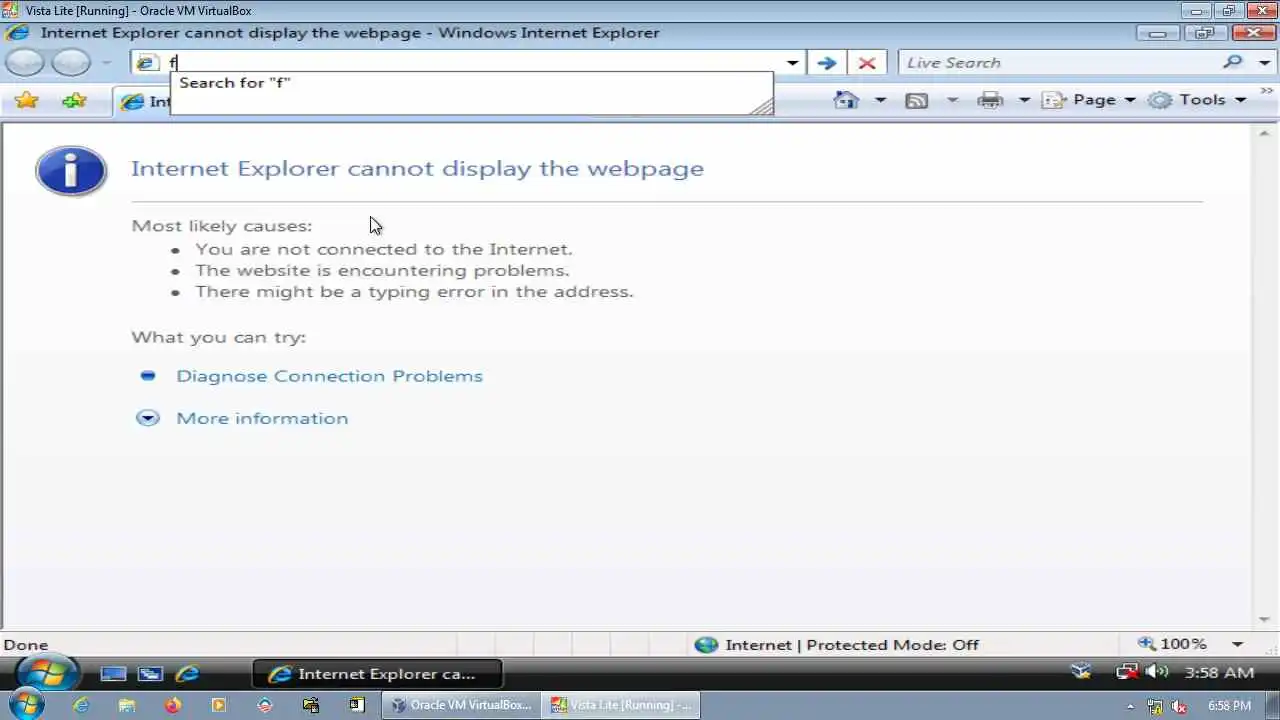Screen dimensions: 1280x720
Task: Open Internet Explorer from host taskbar
Action: point(81,705)
